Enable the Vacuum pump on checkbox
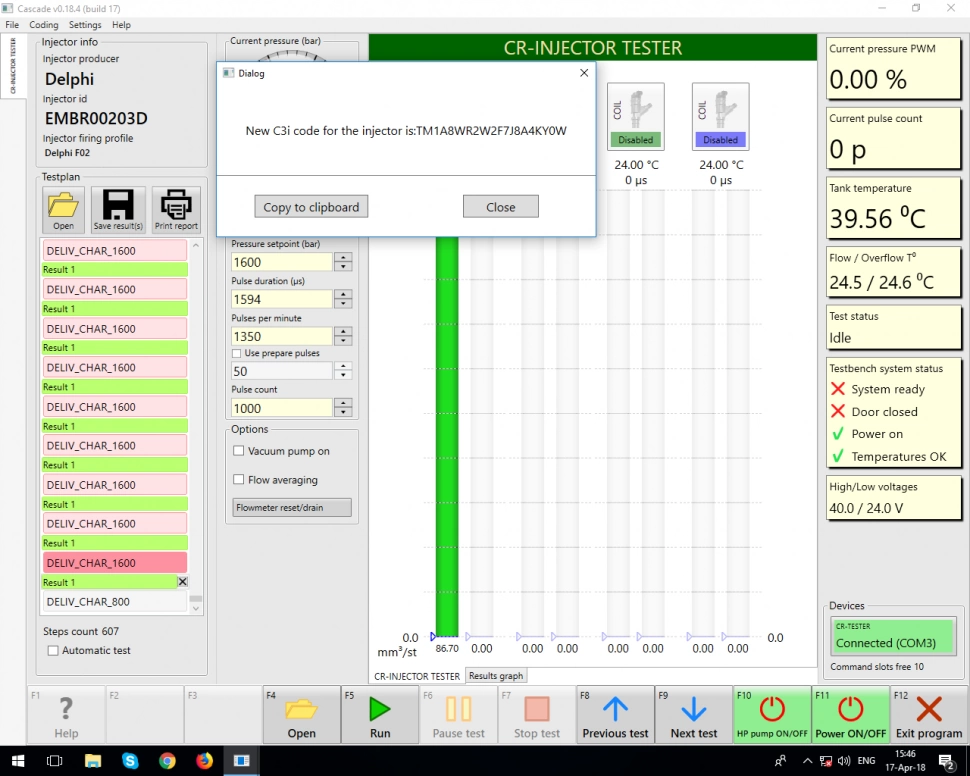The image size is (970, 776). click(238, 451)
